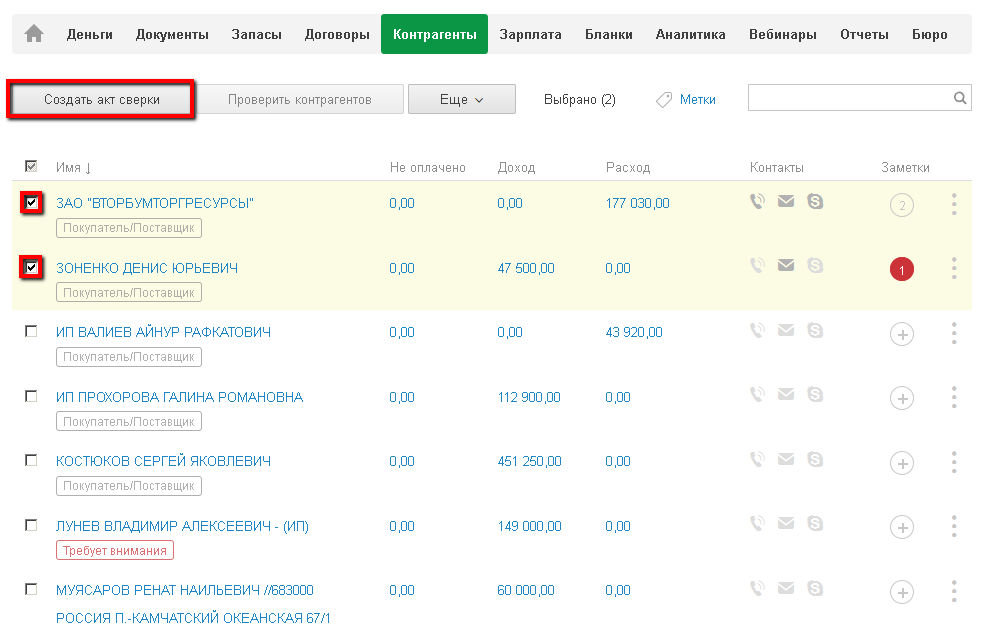Click the search magnifier icon
This screenshot has height=633, width=986.
(960, 98)
